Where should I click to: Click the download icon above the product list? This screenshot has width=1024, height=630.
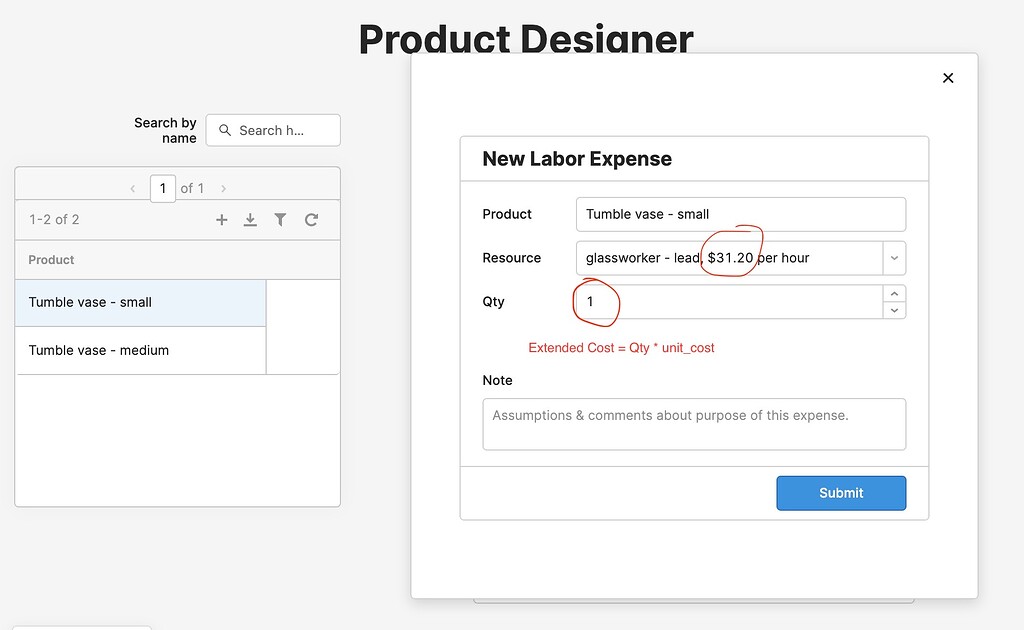click(250, 219)
